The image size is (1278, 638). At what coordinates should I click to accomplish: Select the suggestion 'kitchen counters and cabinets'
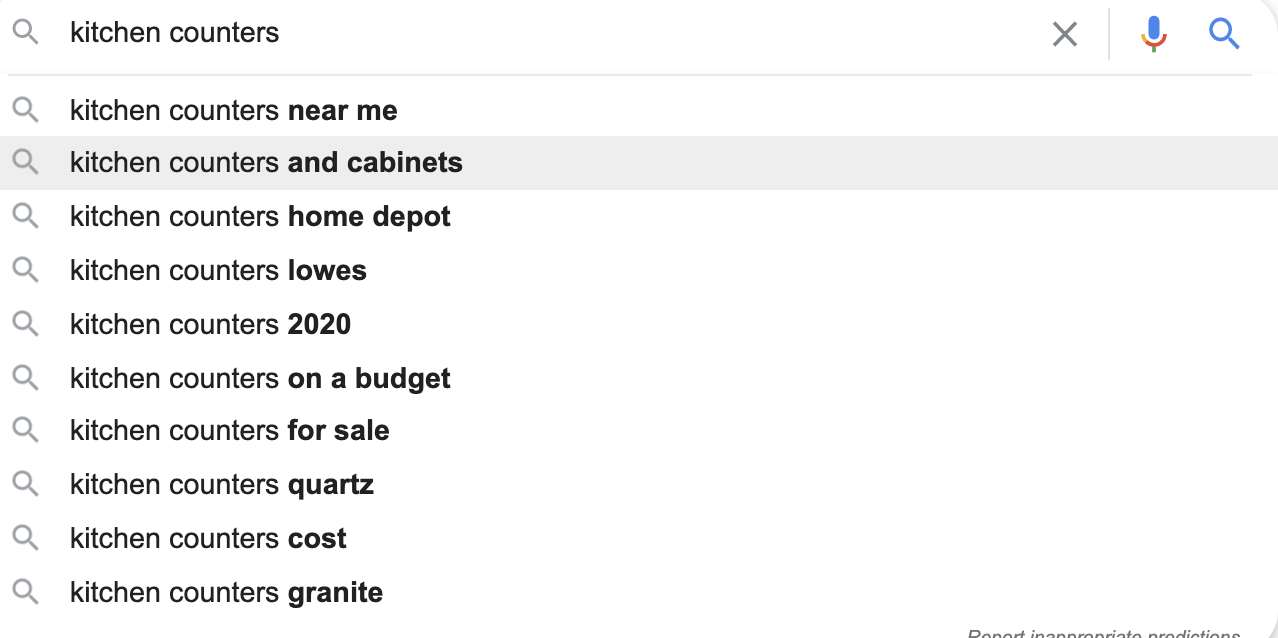click(x=265, y=161)
